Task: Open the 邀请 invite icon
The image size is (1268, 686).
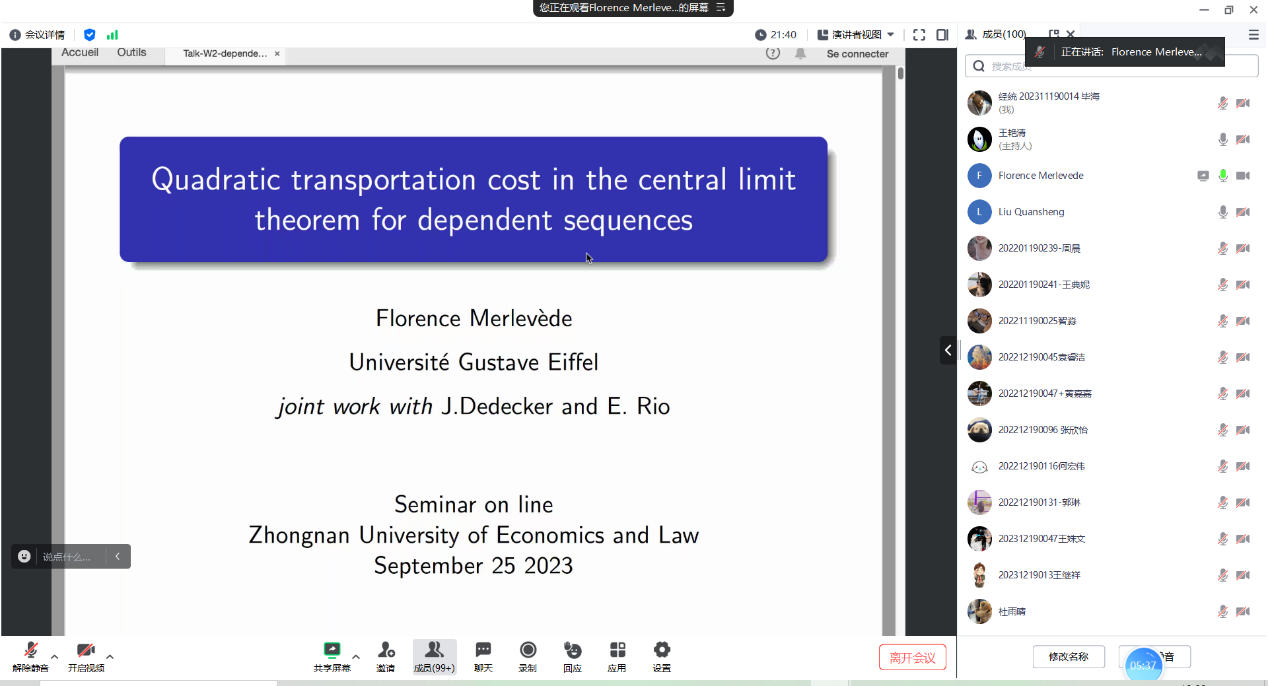Action: pyautogui.click(x=385, y=655)
